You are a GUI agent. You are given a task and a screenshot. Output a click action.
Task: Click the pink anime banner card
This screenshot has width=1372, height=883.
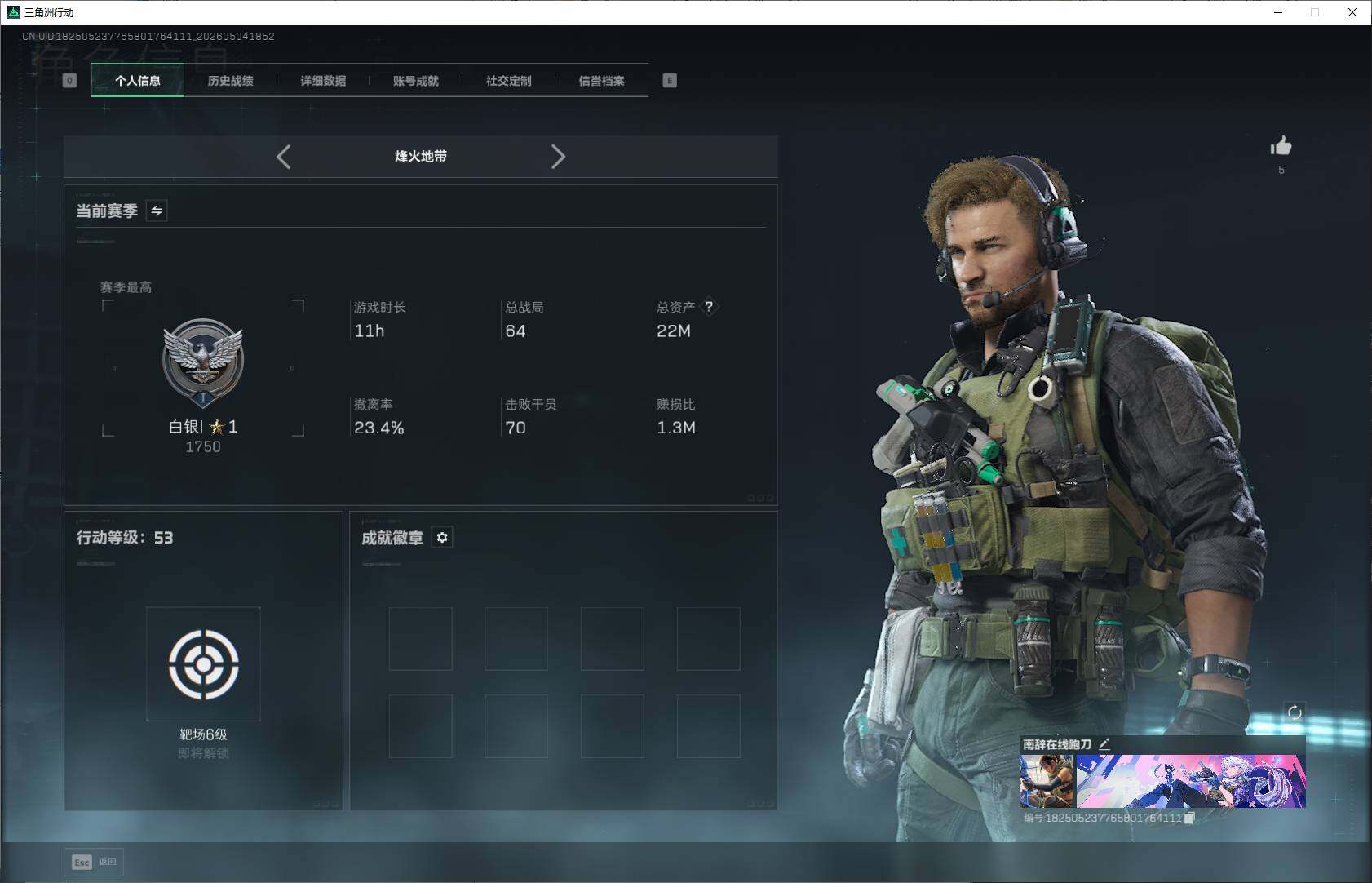point(1191,781)
